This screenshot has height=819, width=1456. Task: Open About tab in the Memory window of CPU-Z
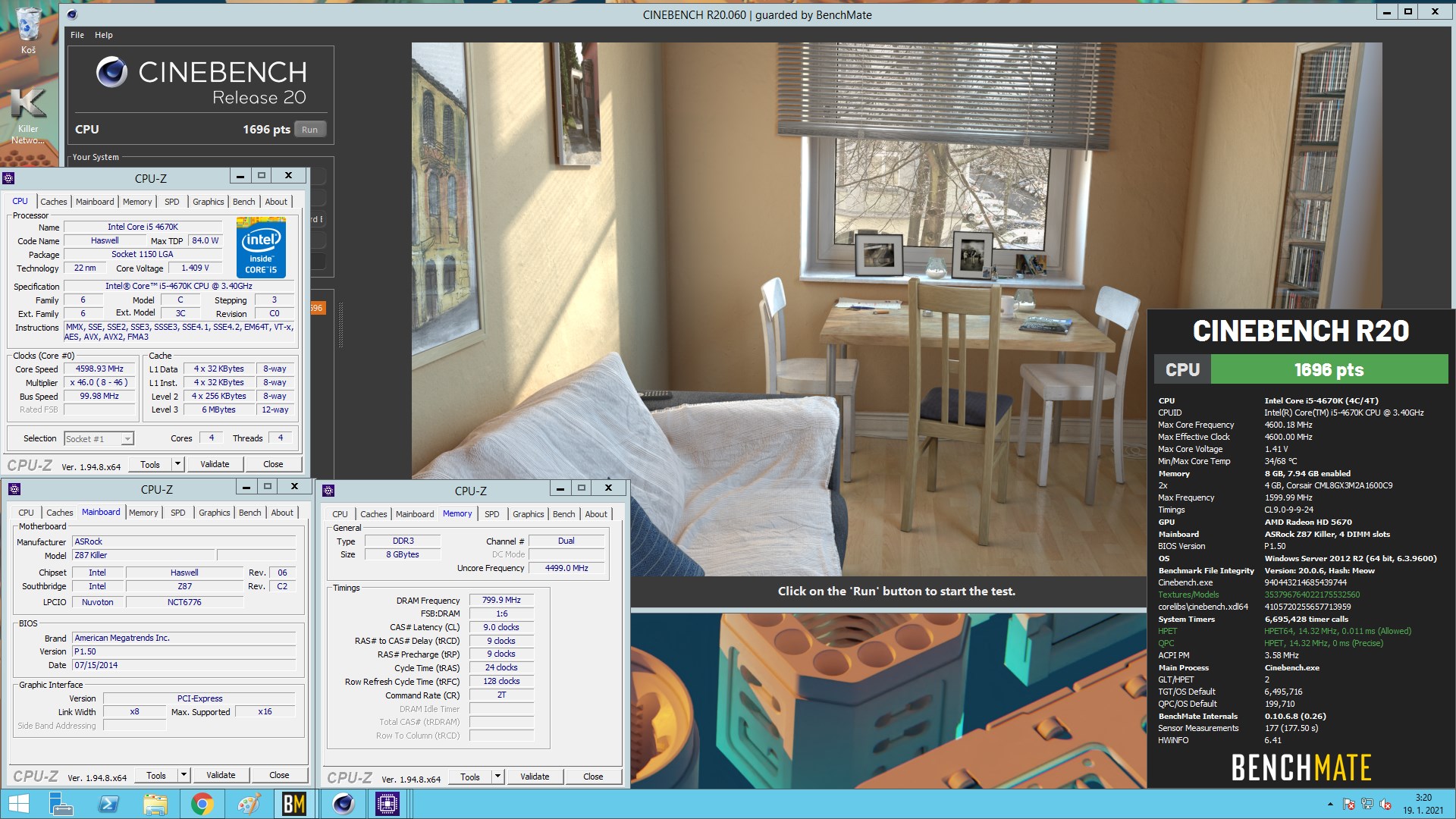click(596, 514)
